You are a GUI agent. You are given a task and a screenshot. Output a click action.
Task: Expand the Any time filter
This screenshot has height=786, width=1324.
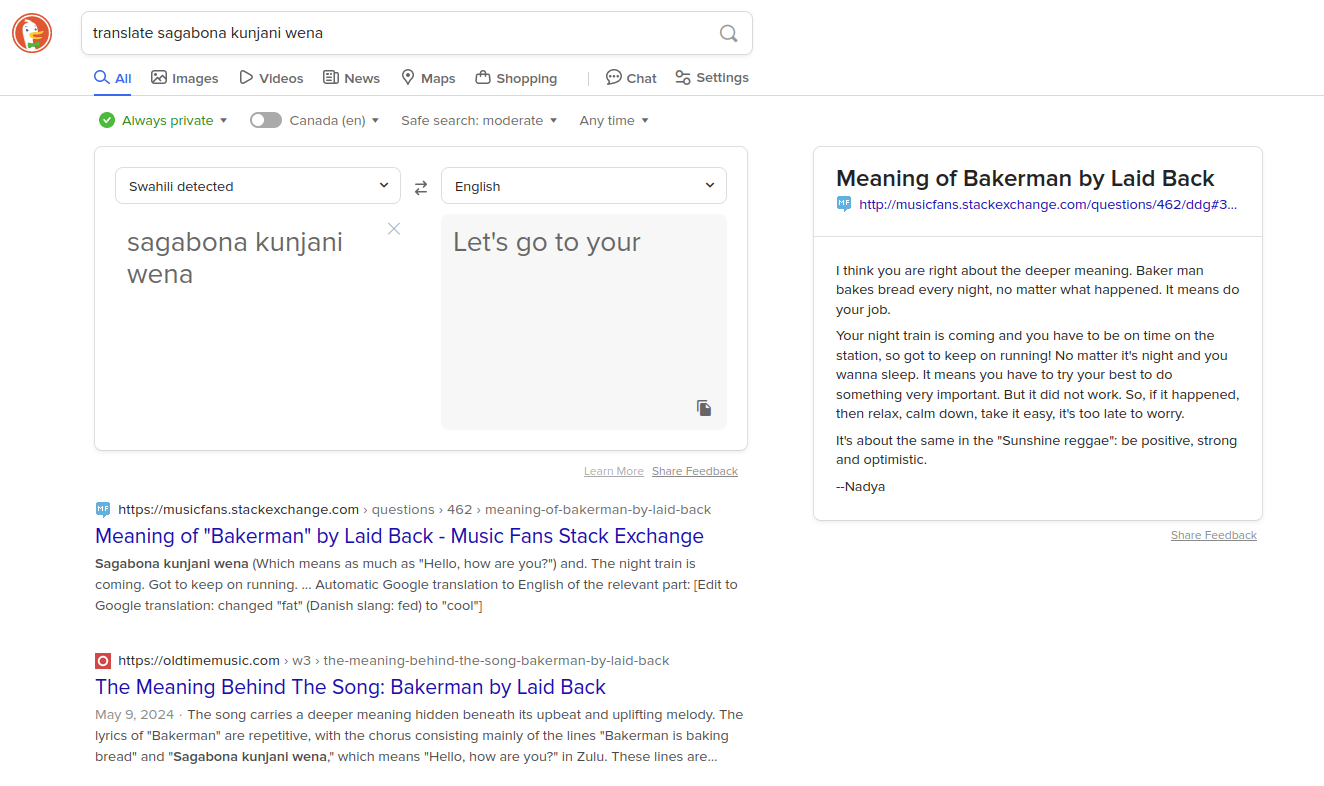pos(614,120)
